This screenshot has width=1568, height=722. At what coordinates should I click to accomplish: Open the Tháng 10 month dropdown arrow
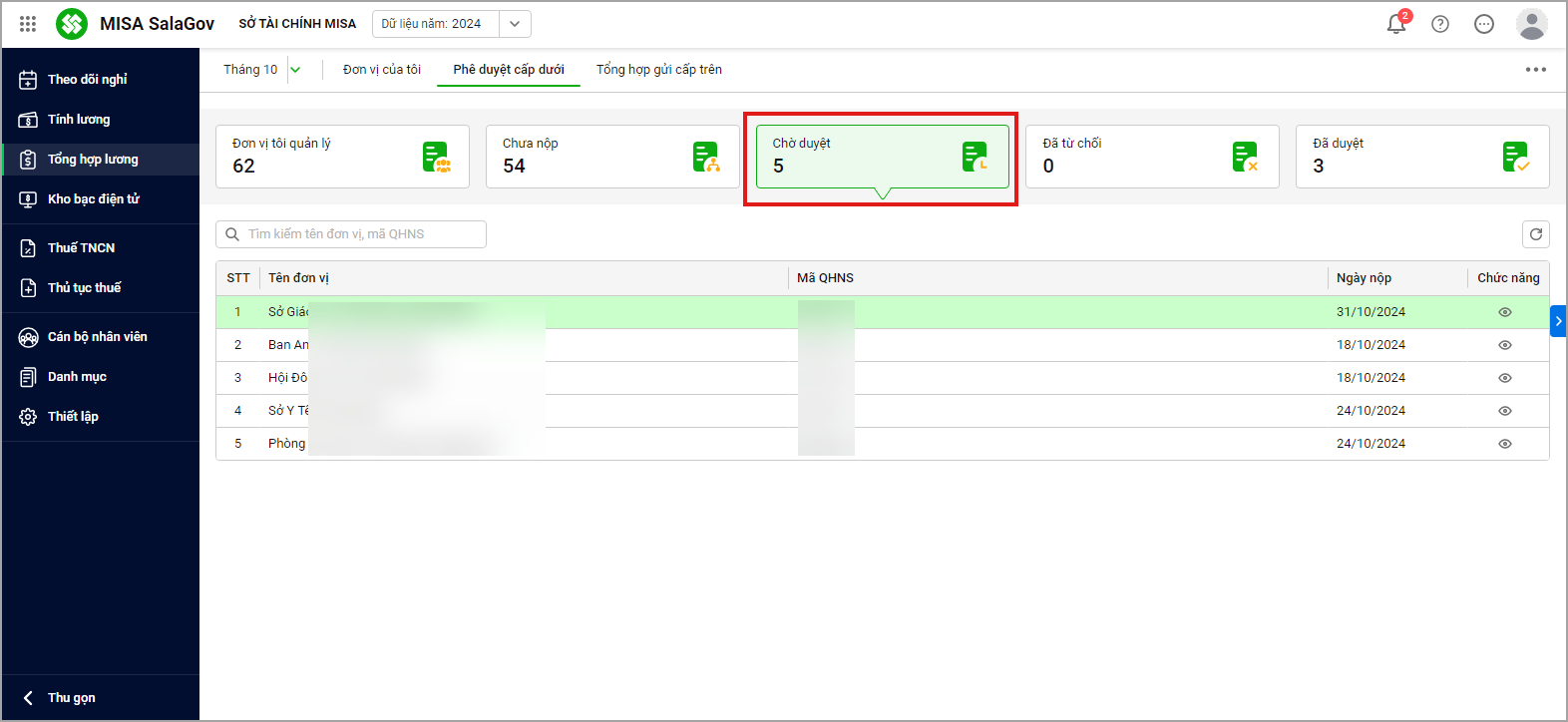pyautogui.click(x=295, y=70)
